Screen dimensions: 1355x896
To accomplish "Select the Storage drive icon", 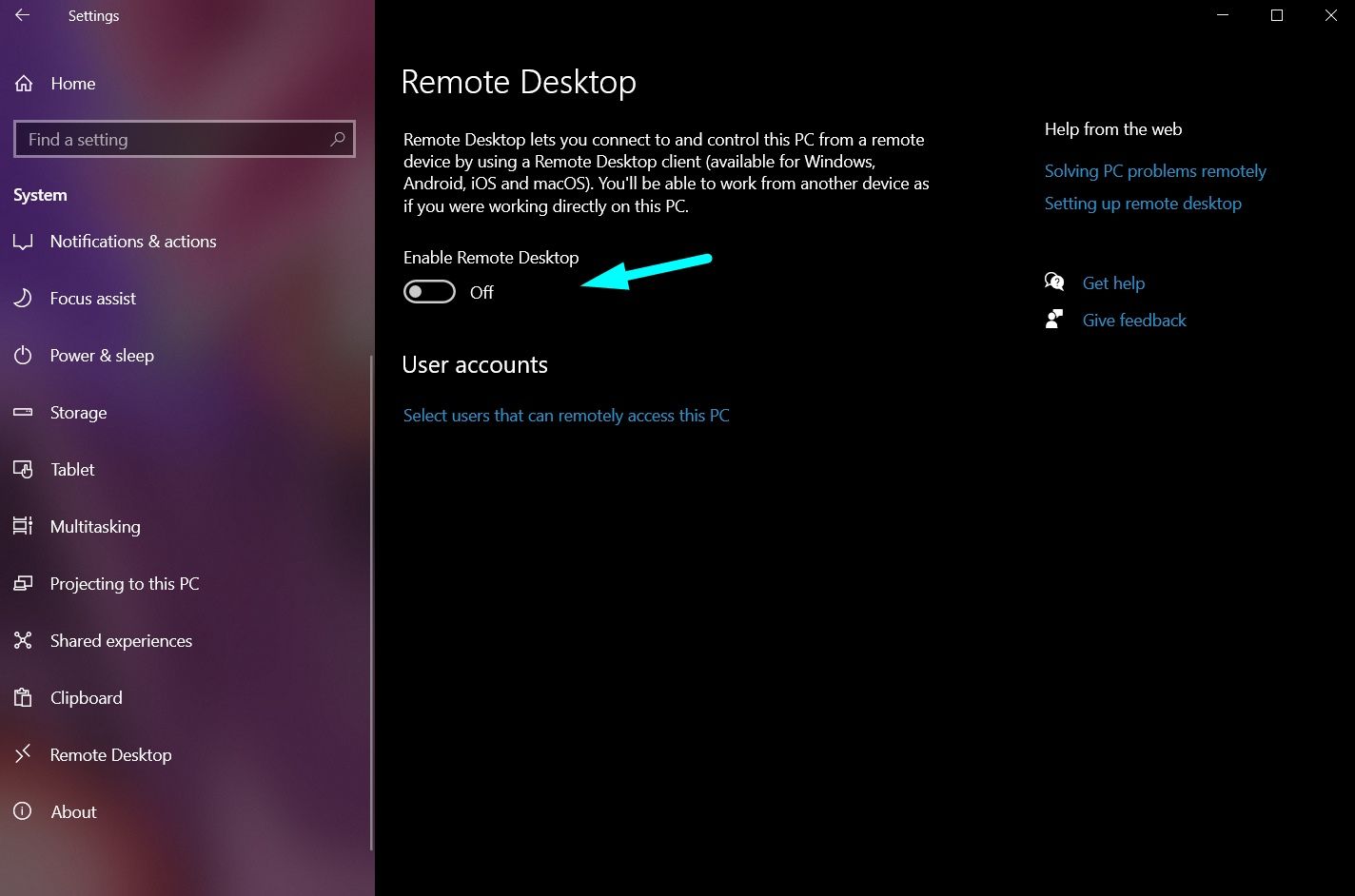I will [x=23, y=413].
